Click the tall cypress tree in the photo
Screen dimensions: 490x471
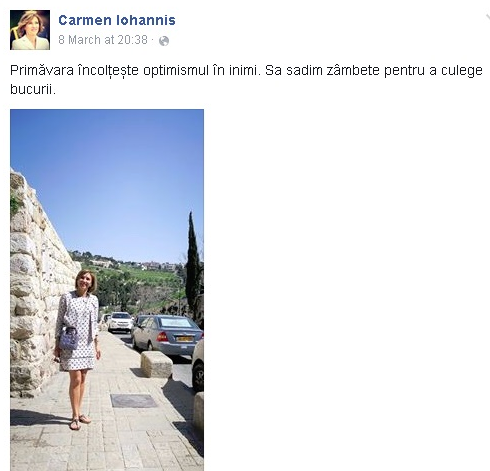point(193,266)
